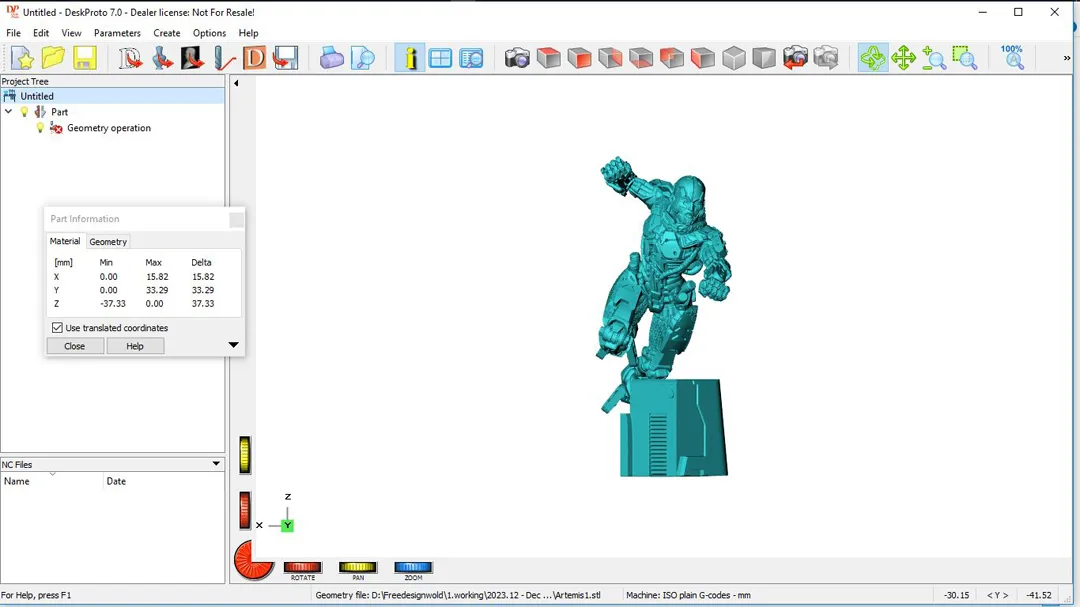Toggle the Geometry operation light bulb
The width and height of the screenshot is (1080, 607).
point(40,128)
